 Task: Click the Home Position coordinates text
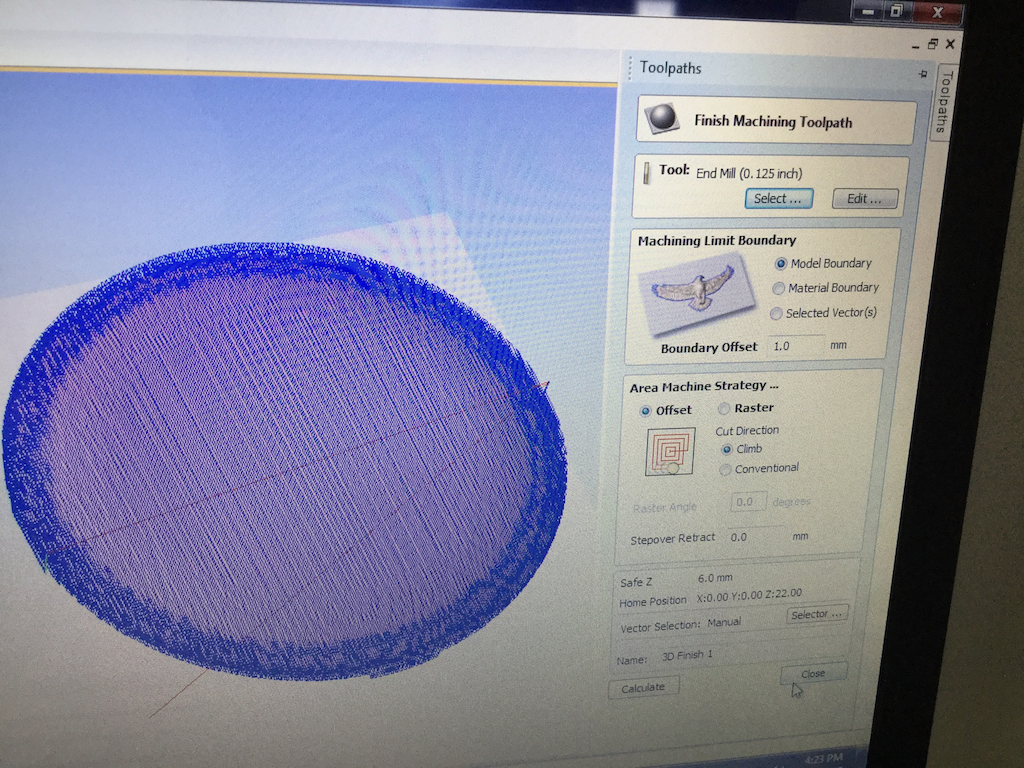coord(749,595)
